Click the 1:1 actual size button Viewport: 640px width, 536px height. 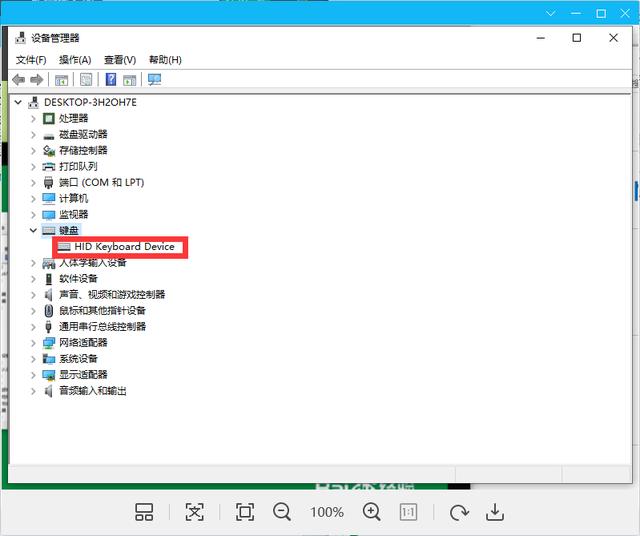[408, 512]
